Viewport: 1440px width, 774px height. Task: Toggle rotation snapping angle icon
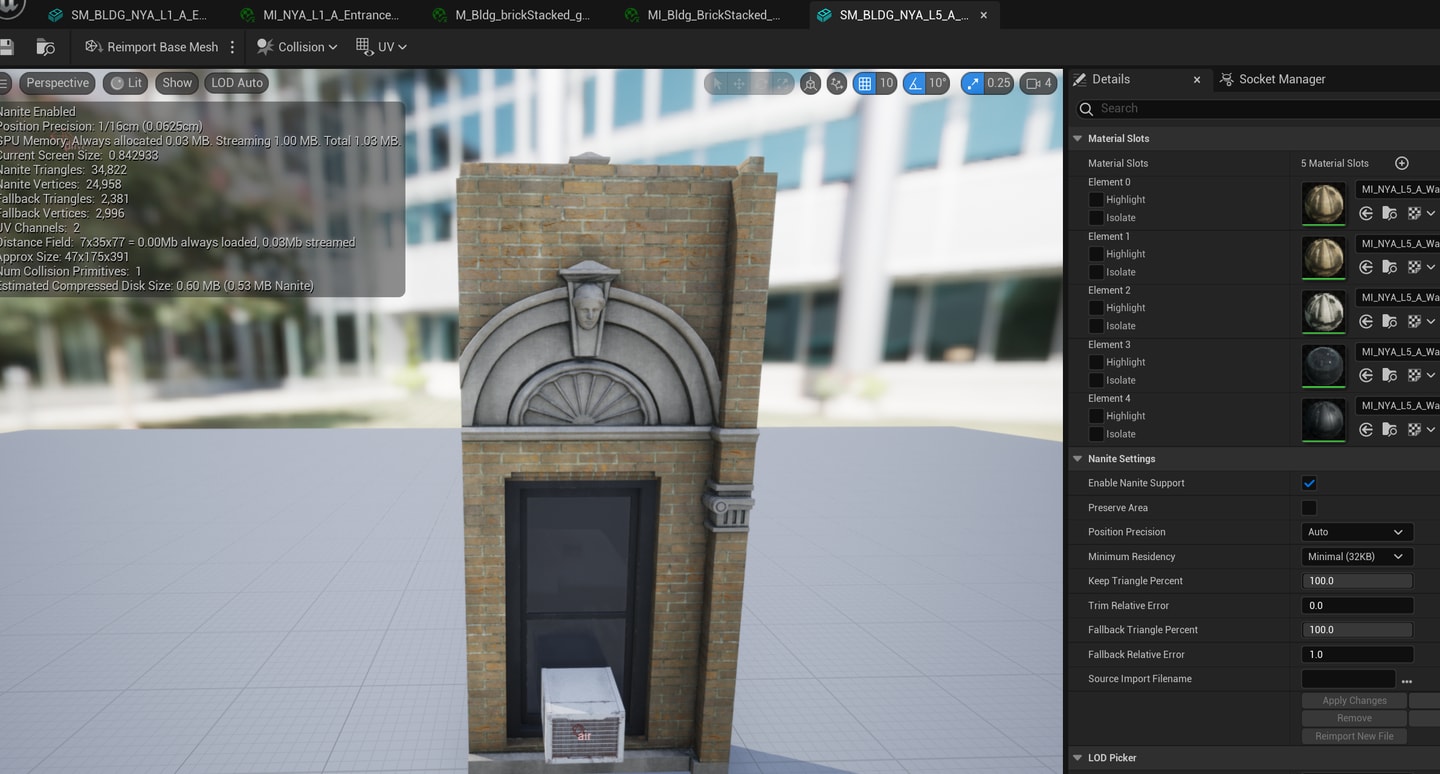914,84
